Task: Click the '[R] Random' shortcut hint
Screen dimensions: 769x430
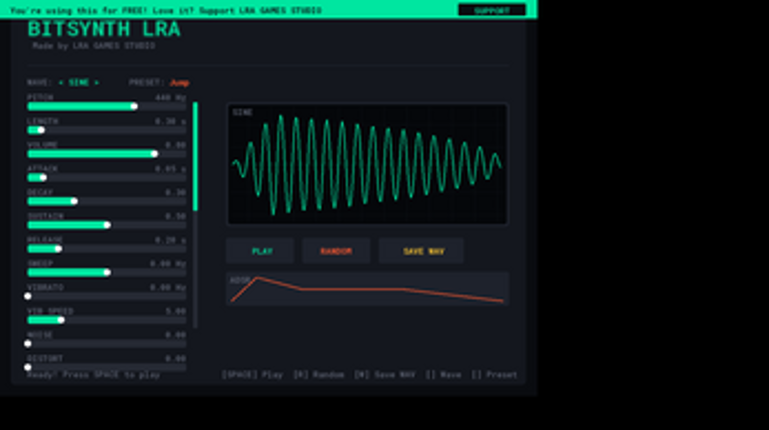Action: click(x=318, y=375)
